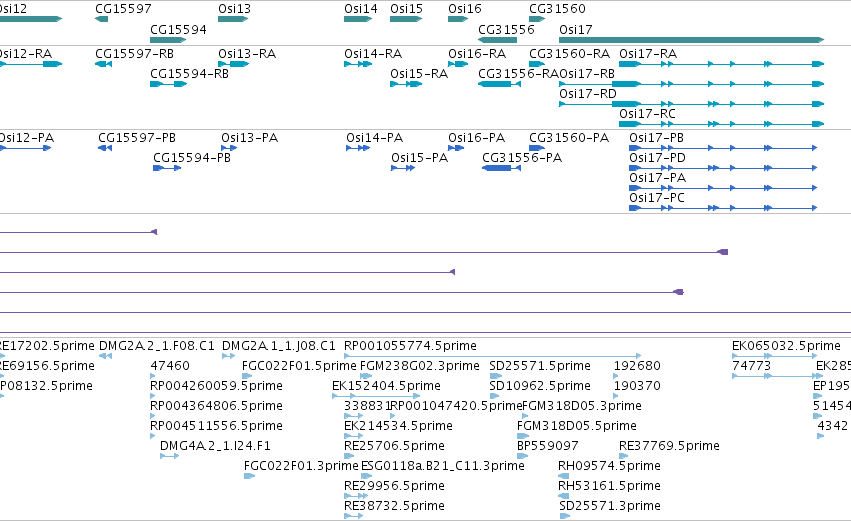The width and height of the screenshot is (851, 521).
Task: Select protein Osi17-PA label
Action: (x=657, y=178)
